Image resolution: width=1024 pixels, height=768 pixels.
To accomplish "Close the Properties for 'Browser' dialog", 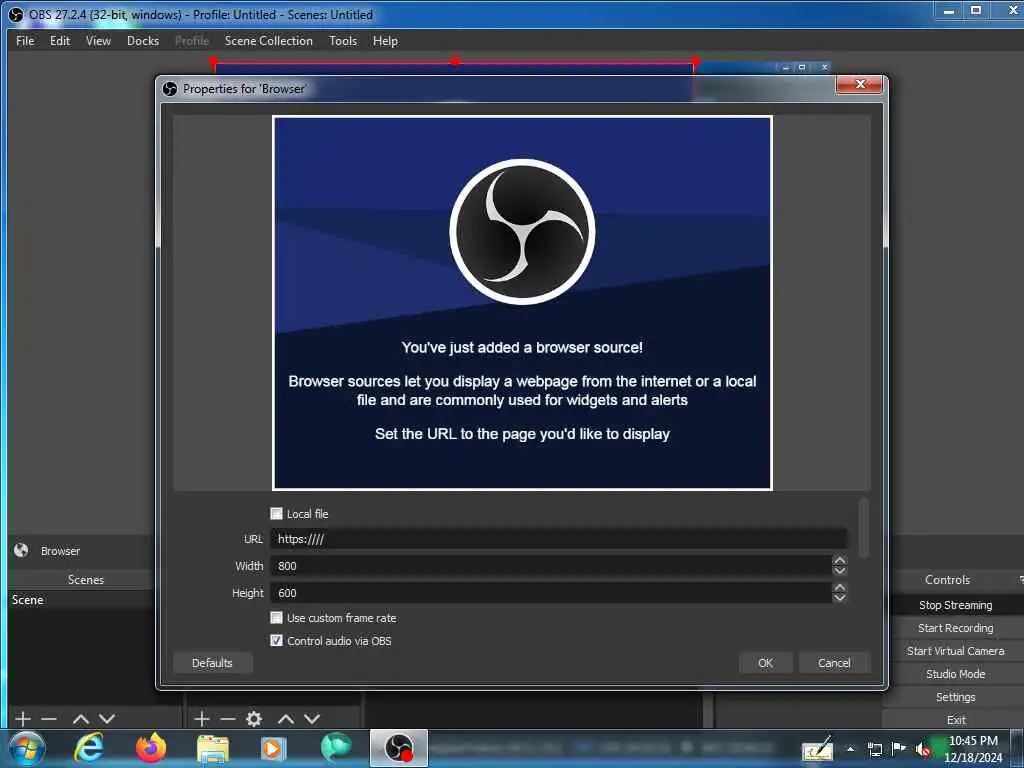I will pos(859,84).
